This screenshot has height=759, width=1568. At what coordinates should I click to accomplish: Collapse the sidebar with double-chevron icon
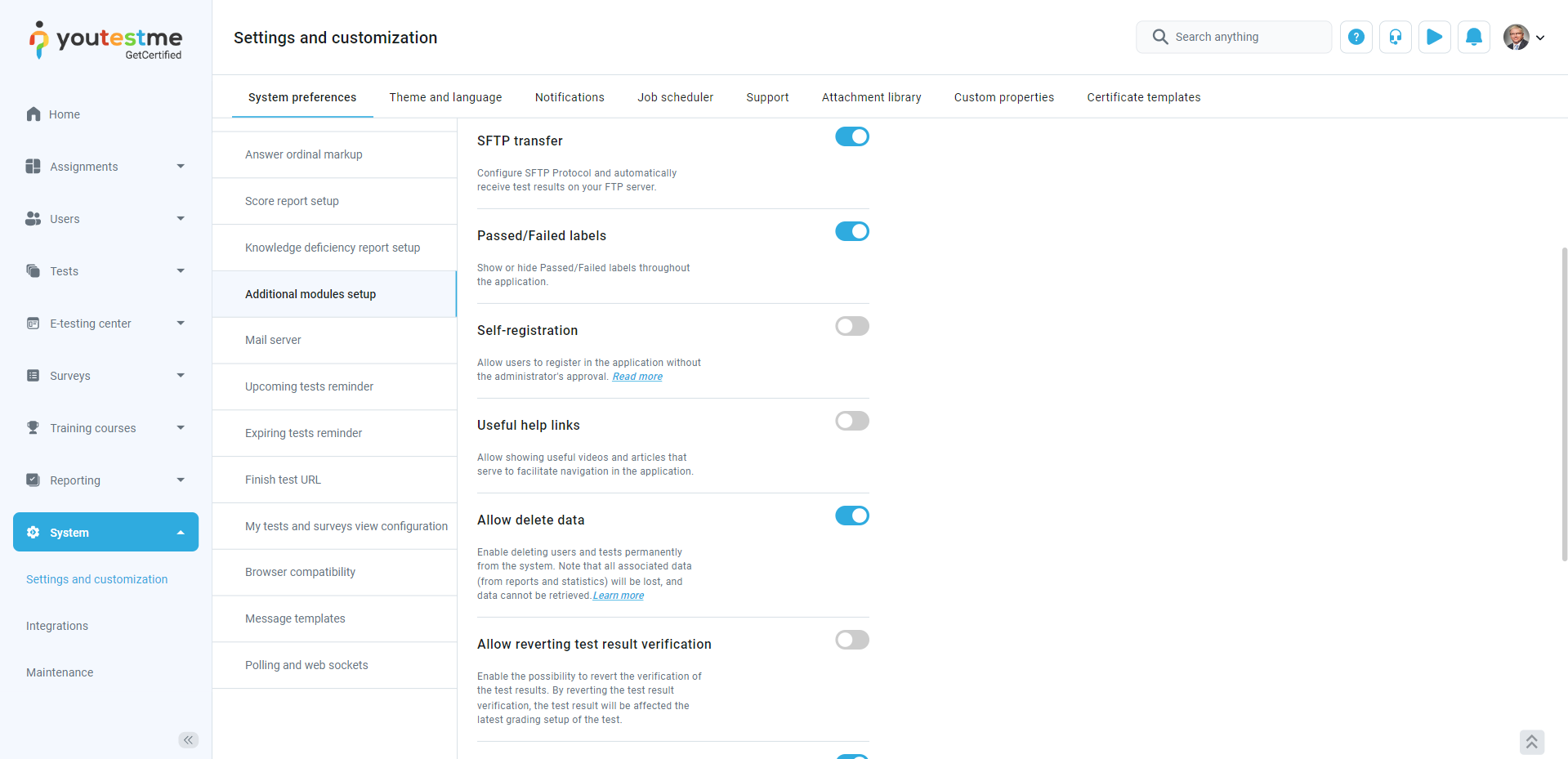click(x=189, y=740)
